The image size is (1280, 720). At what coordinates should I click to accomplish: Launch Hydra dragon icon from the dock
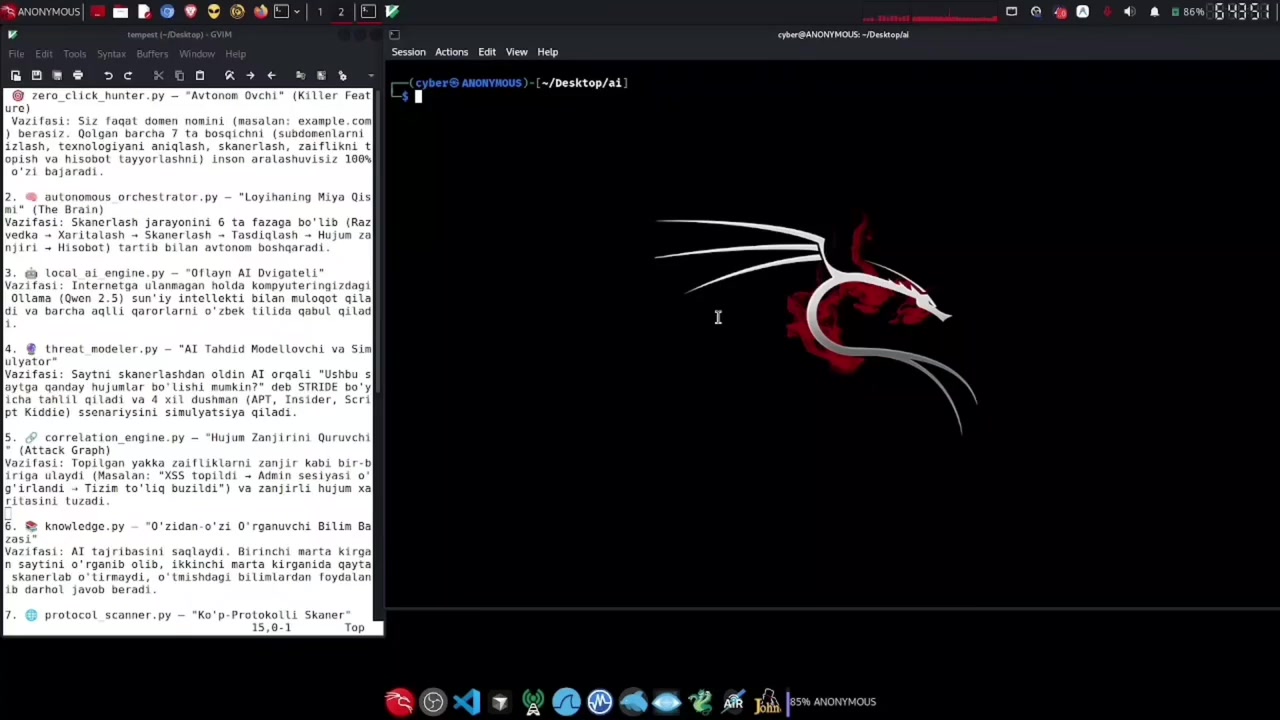click(x=700, y=702)
